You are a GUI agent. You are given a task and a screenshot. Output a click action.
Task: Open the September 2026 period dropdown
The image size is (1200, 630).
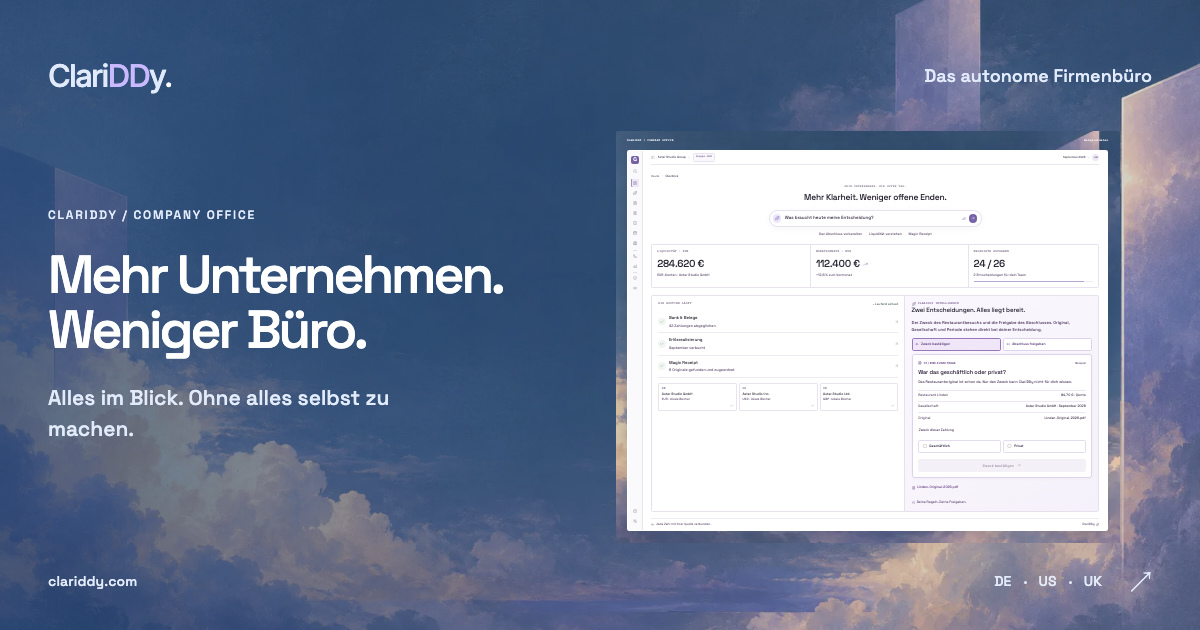(x=1074, y=157)
